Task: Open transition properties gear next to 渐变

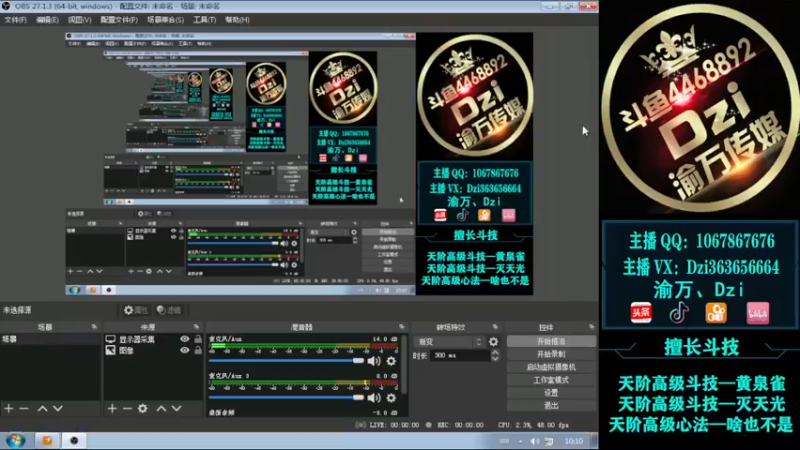Action: (x=493, y=342)
